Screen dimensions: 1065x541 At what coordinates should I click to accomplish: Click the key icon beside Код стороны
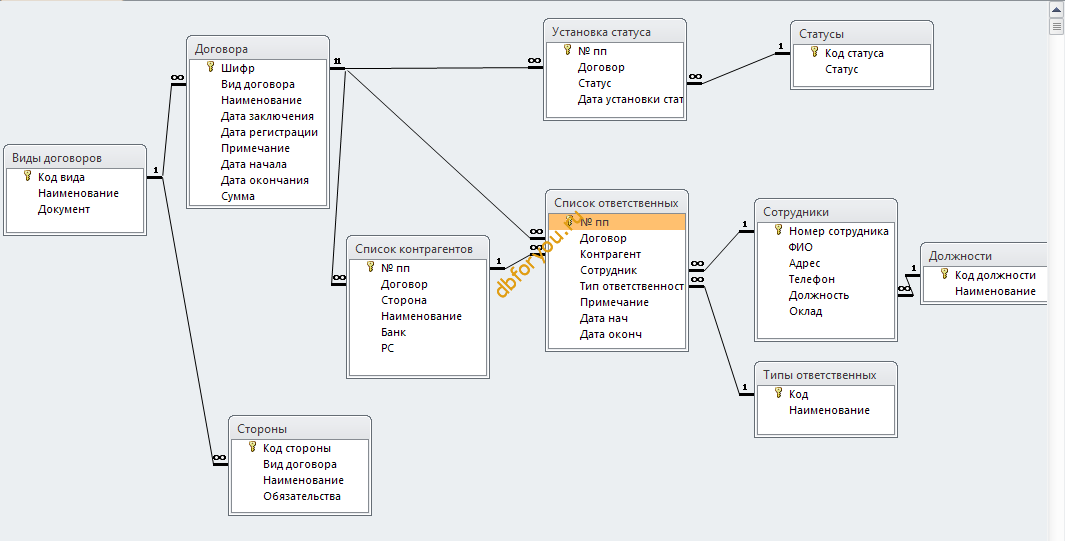(x=253, y=447)
